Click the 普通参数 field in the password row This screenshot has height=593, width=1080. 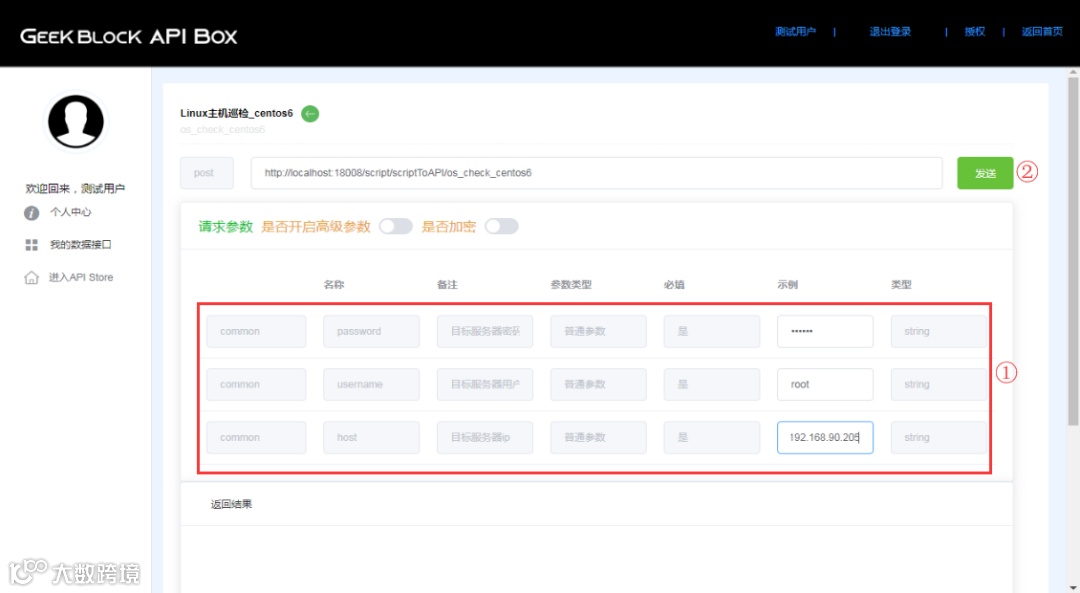point(599,331)
